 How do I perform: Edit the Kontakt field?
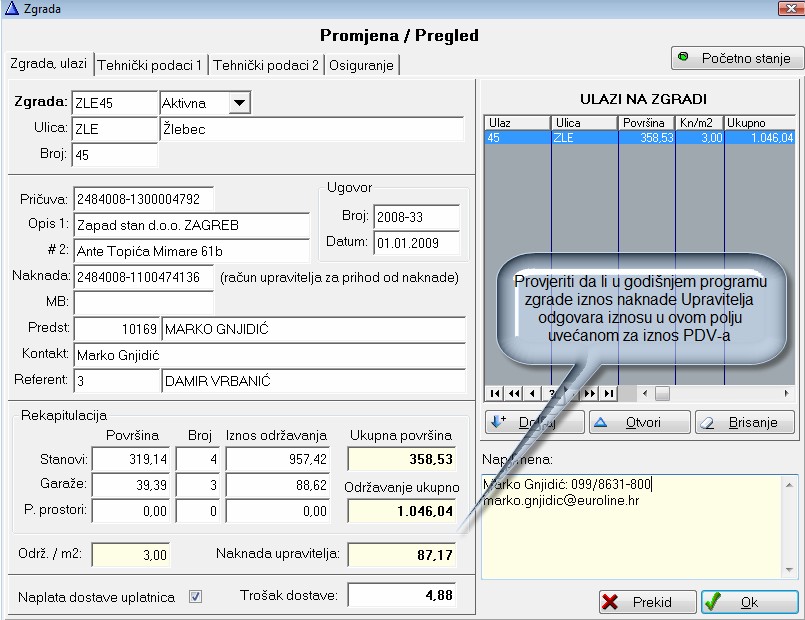(270, 355)
